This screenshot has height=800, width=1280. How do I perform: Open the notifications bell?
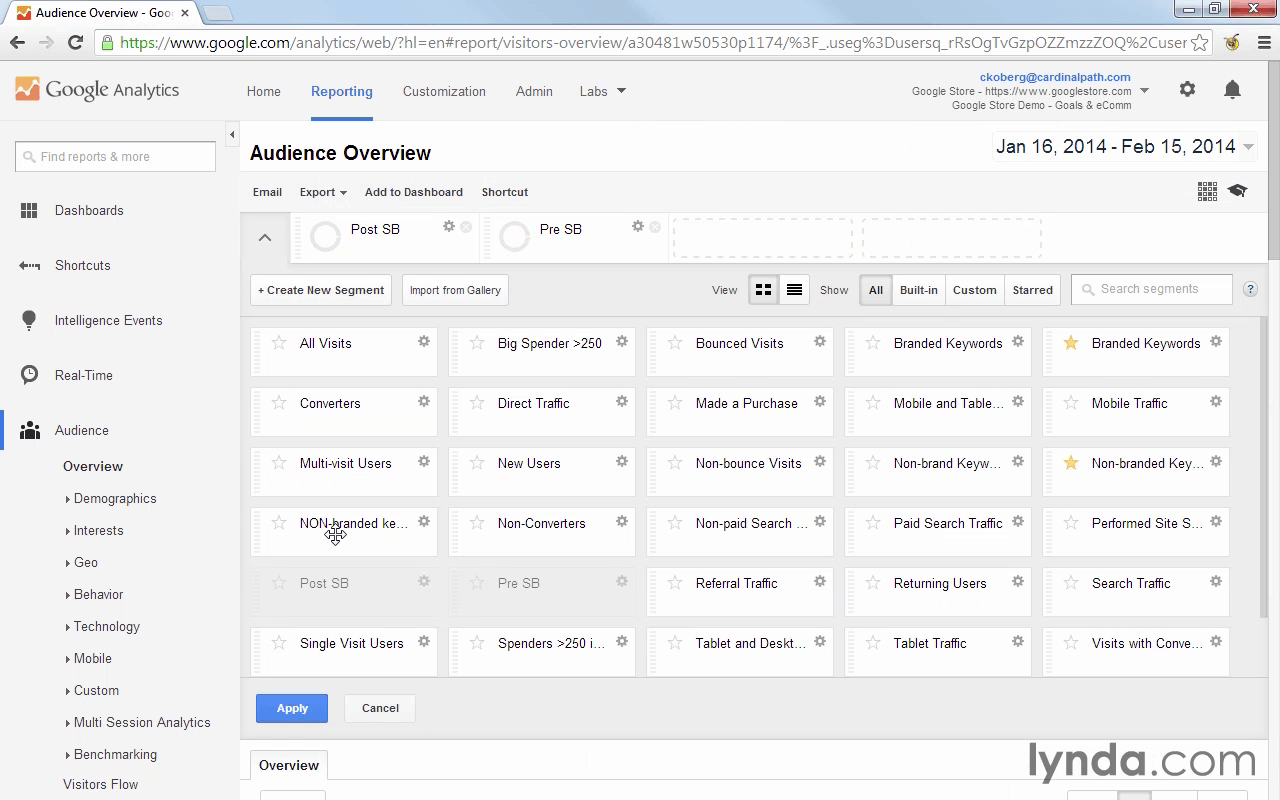coord(1232,89)
